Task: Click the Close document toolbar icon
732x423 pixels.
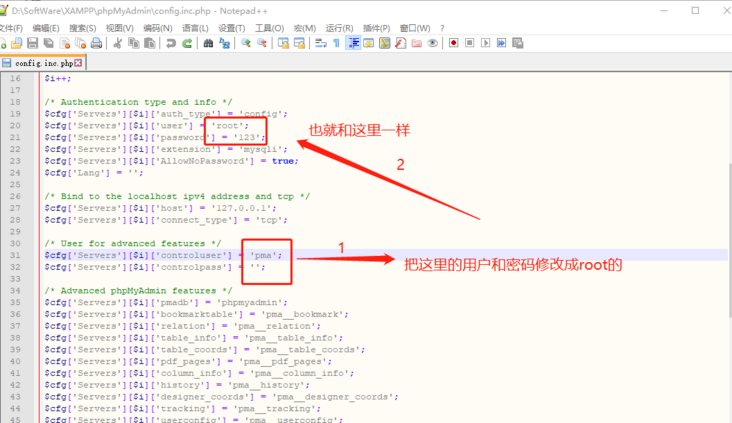Action: coord(65,43)
